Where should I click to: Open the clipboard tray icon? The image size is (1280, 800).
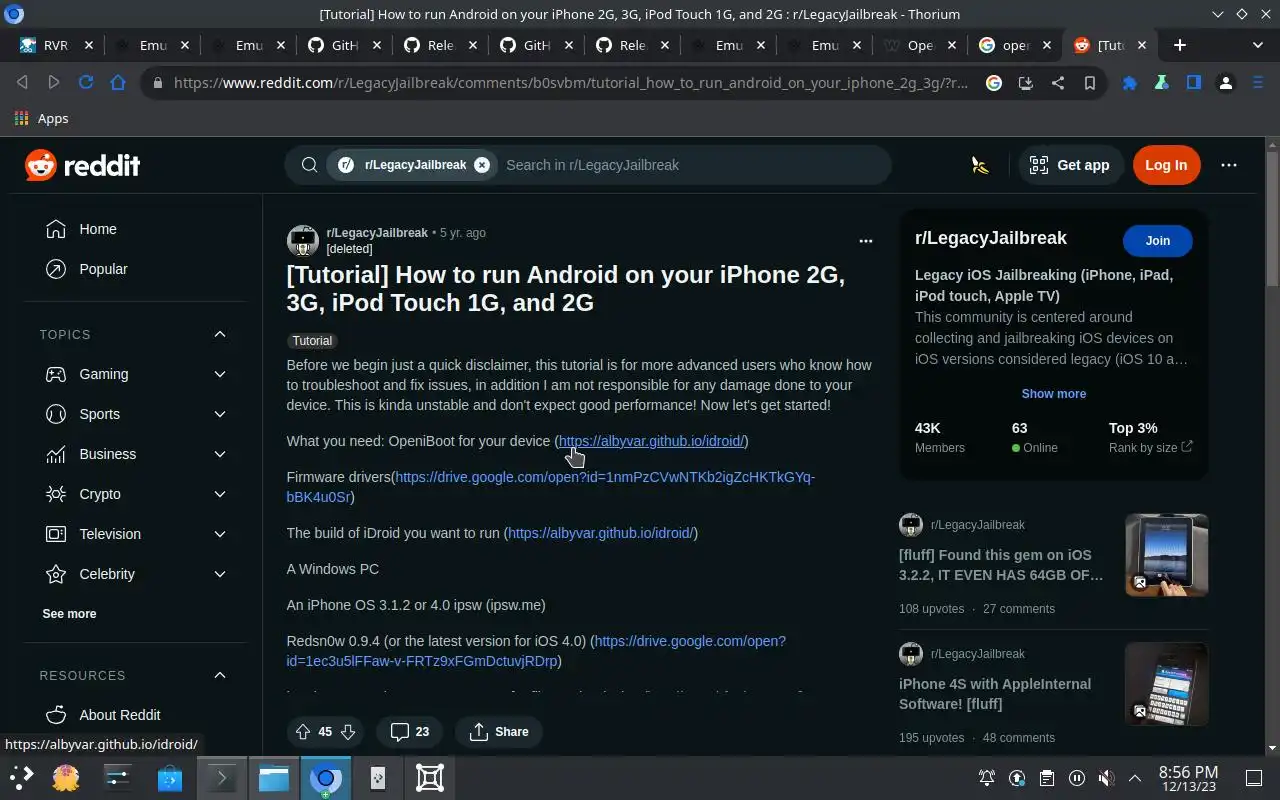[1046, 778]
